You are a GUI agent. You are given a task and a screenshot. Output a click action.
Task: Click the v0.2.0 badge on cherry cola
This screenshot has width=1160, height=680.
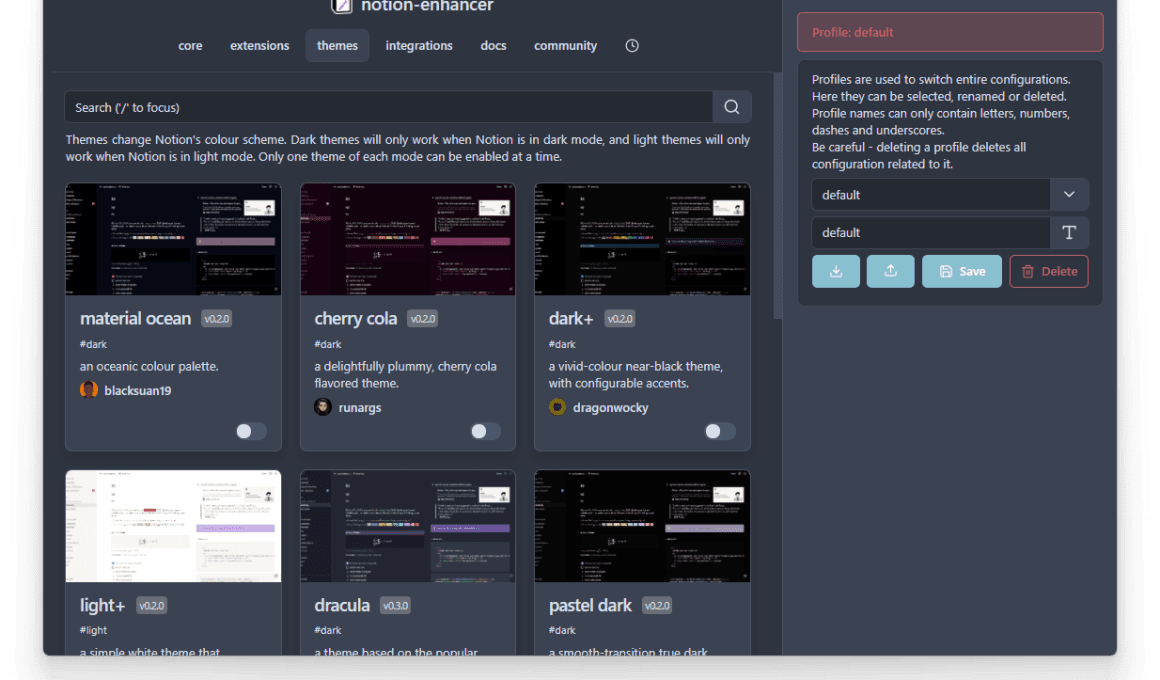pyautogui.click(x=422, y=319)
